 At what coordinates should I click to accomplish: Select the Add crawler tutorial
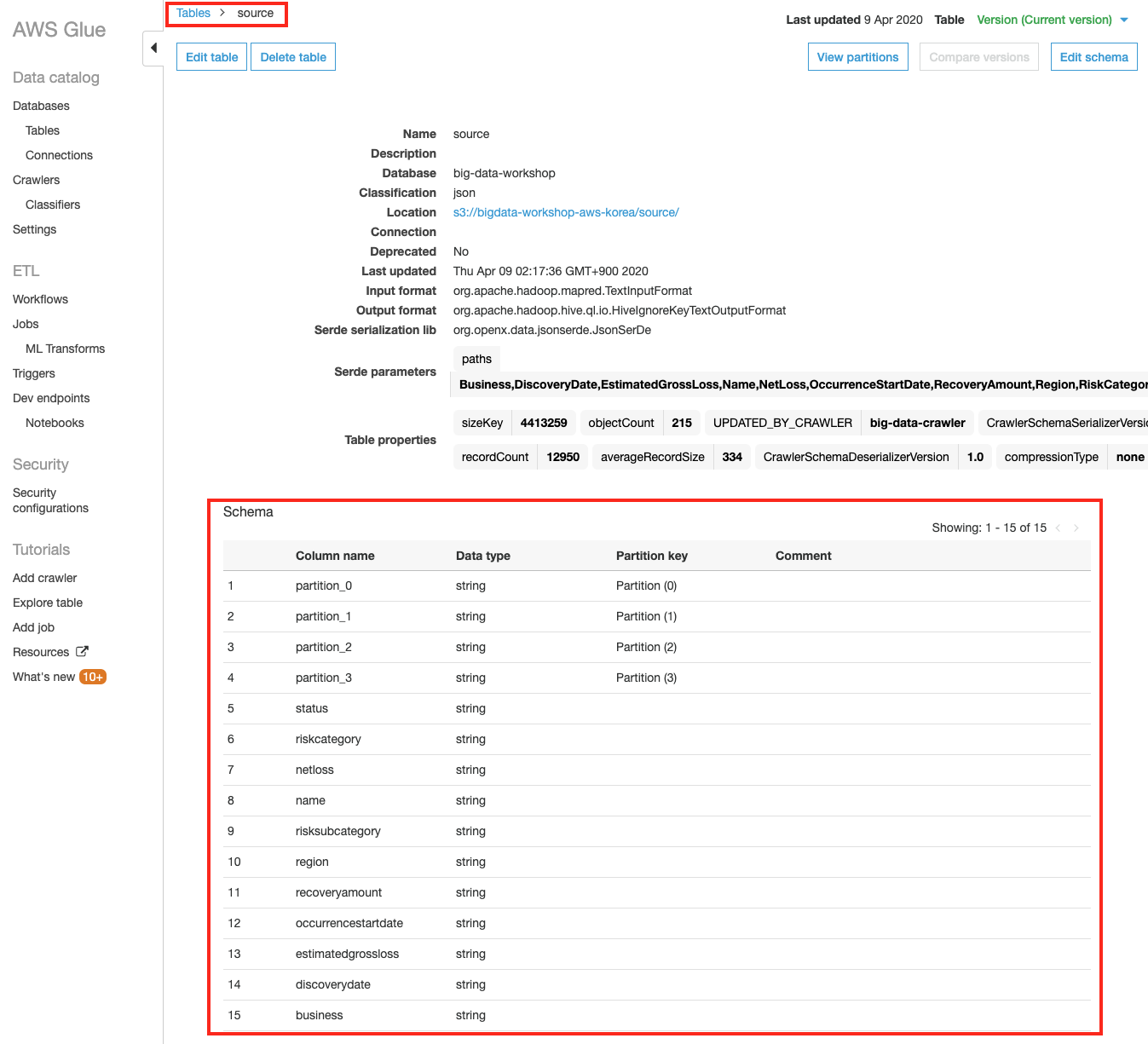click(44, 578)
